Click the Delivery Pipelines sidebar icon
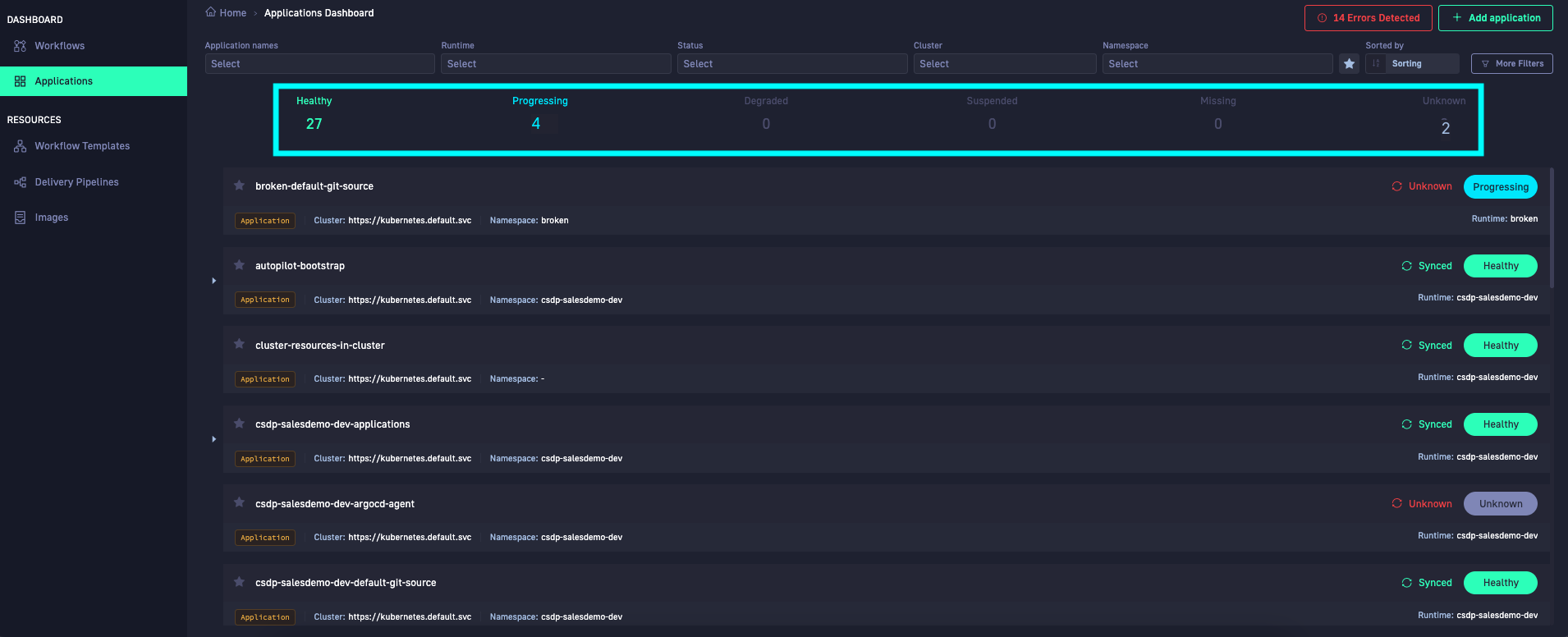 tap(21, 182)
